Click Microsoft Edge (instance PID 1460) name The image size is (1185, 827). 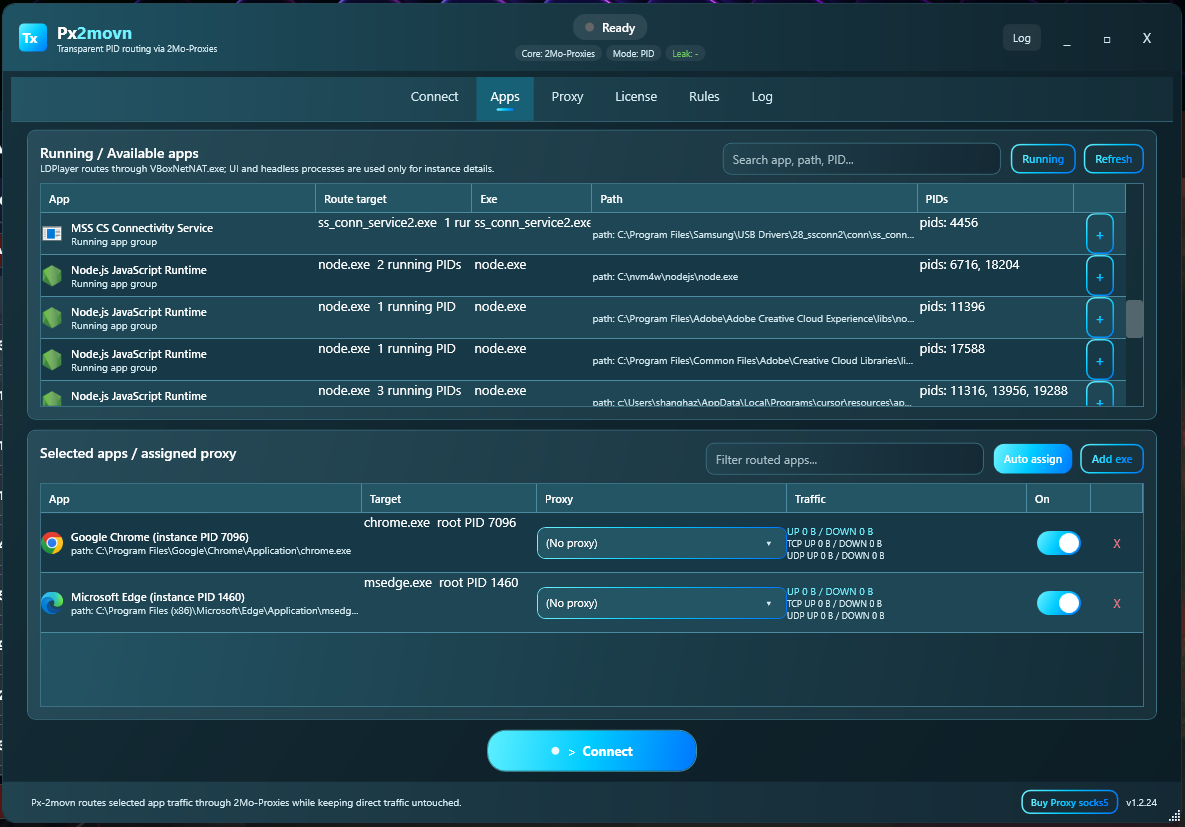[x=158, y=596]
